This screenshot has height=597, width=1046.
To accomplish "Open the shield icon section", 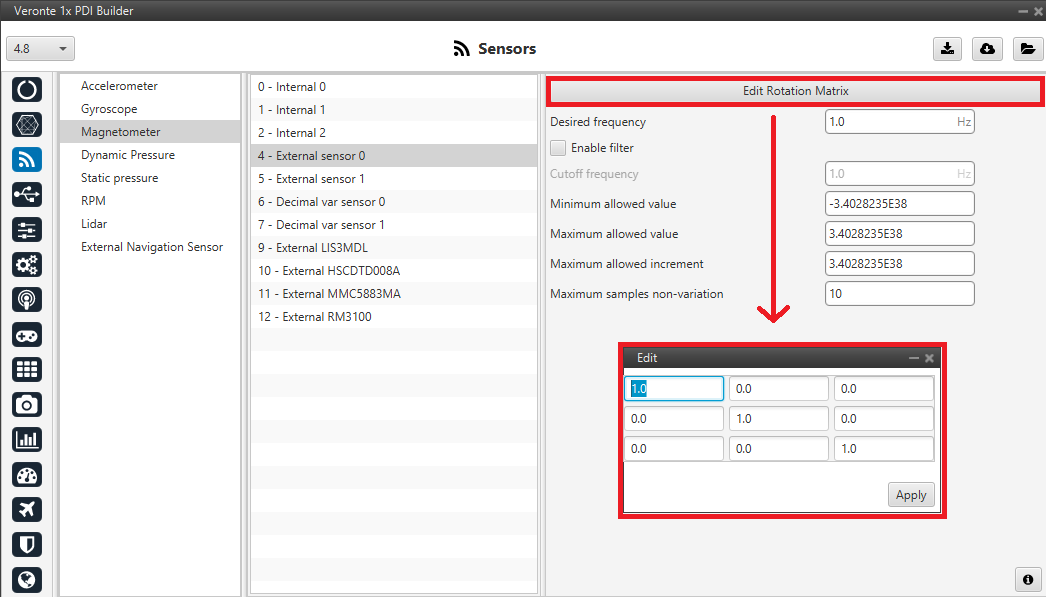I will [27, 545].
